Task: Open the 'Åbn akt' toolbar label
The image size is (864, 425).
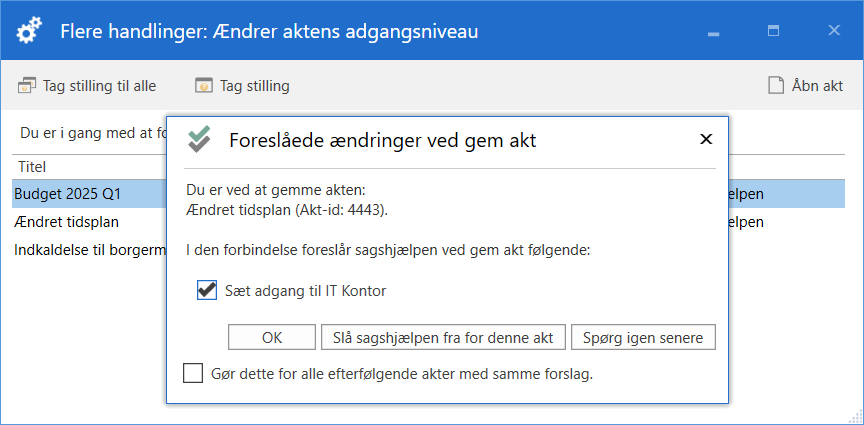Action: (x=817, y=86)
